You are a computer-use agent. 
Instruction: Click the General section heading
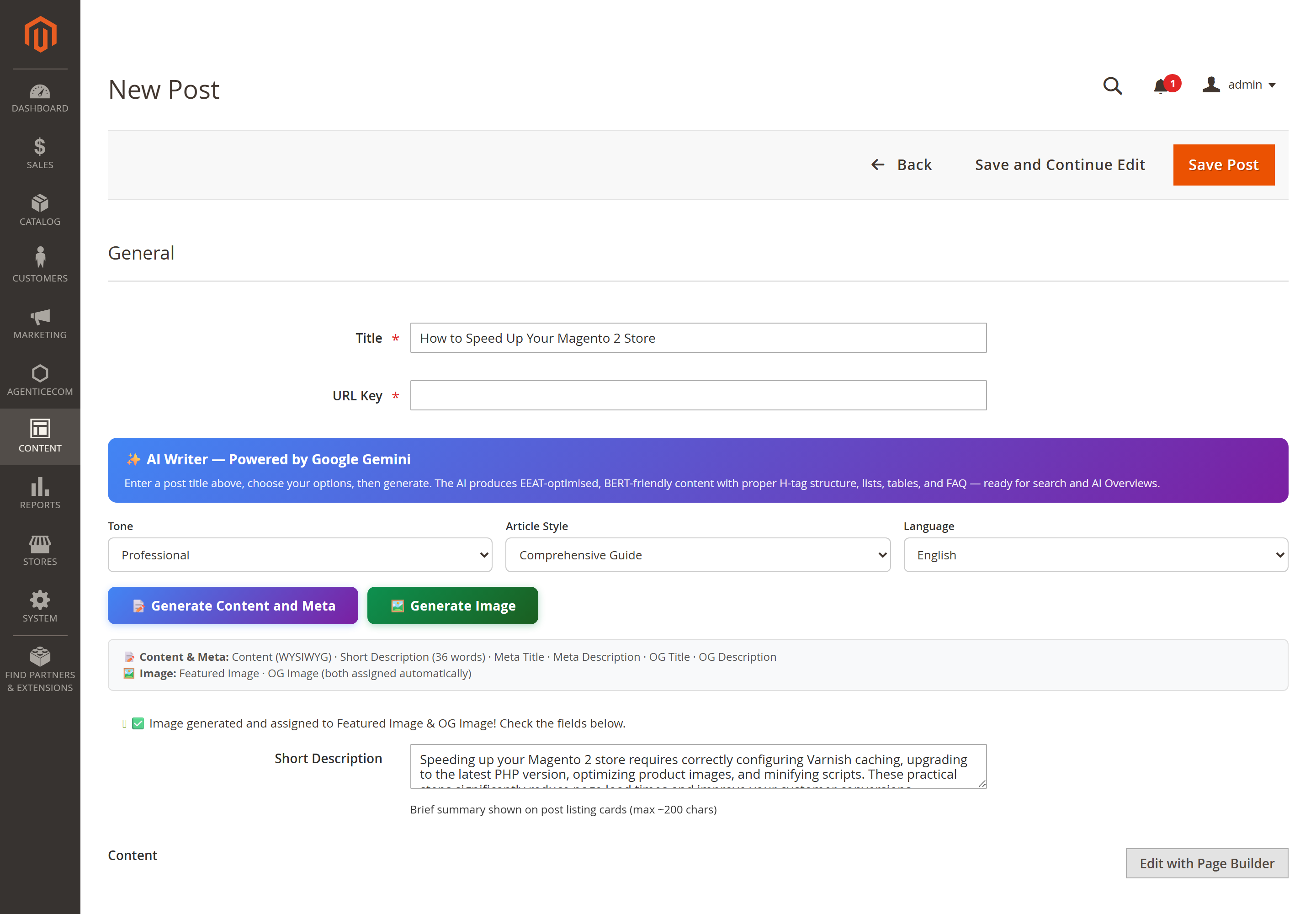(x=141, y=253)
